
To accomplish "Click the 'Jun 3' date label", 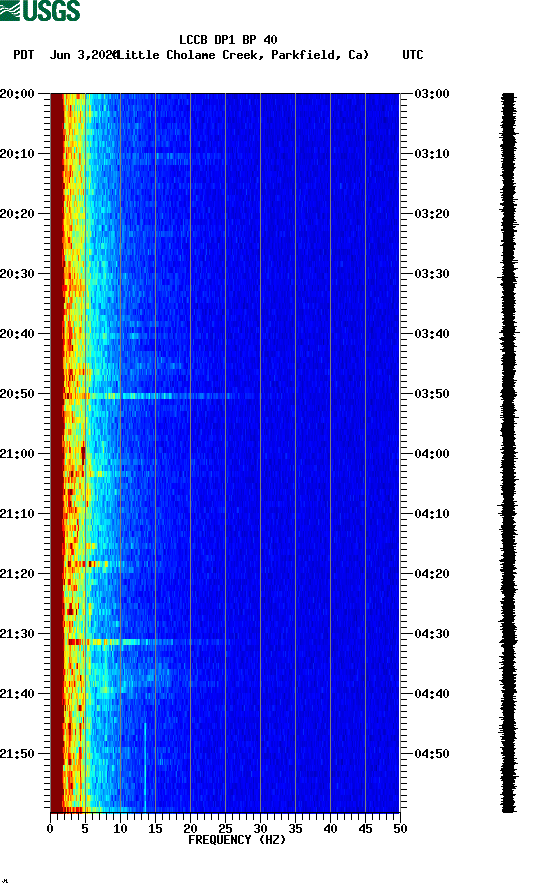I will (67, 55).
